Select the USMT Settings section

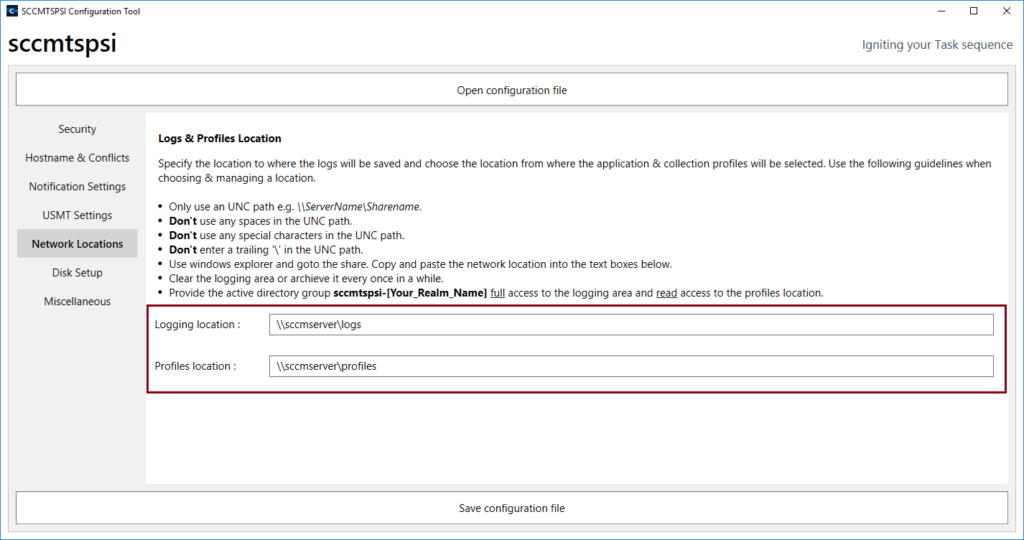tap(77, 215)
